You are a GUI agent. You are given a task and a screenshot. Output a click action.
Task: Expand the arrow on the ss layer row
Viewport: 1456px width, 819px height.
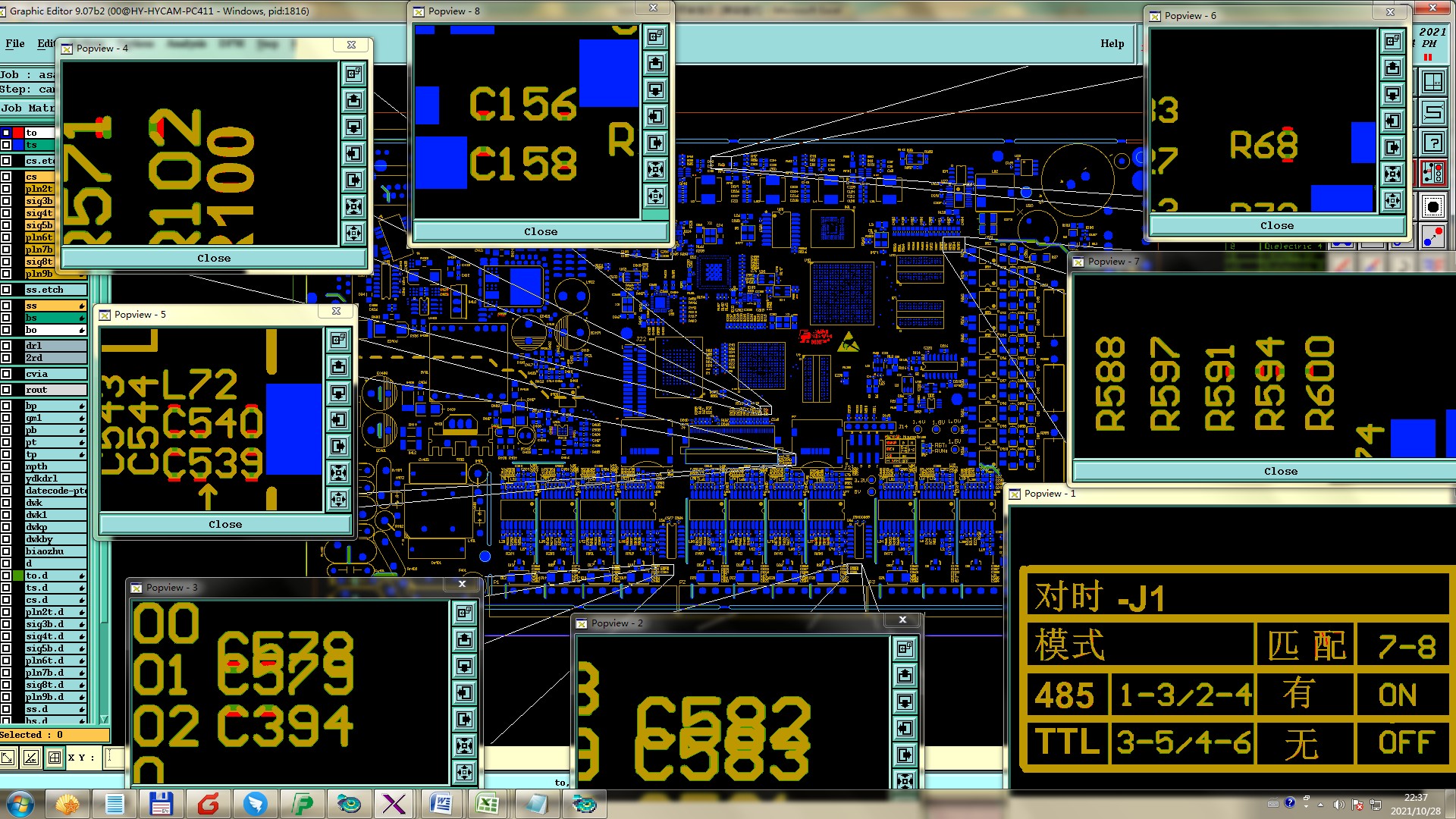[x=81, y=306]
